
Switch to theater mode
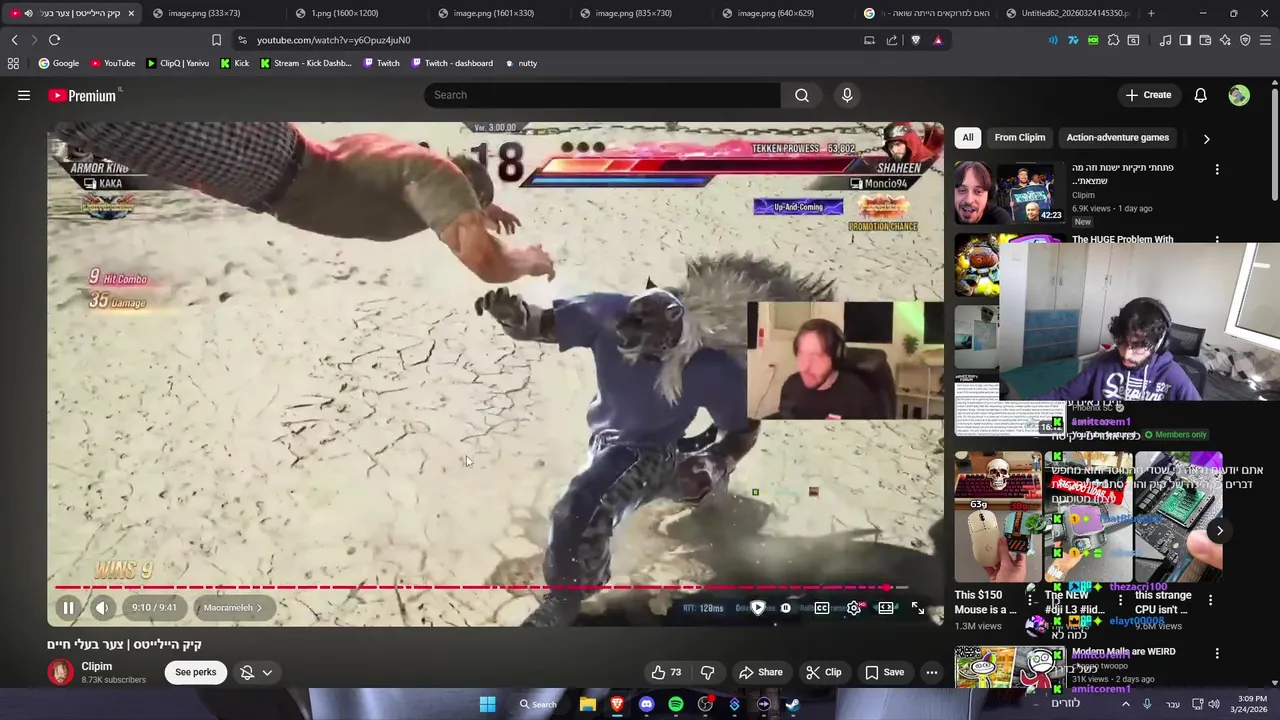point(886,608)
